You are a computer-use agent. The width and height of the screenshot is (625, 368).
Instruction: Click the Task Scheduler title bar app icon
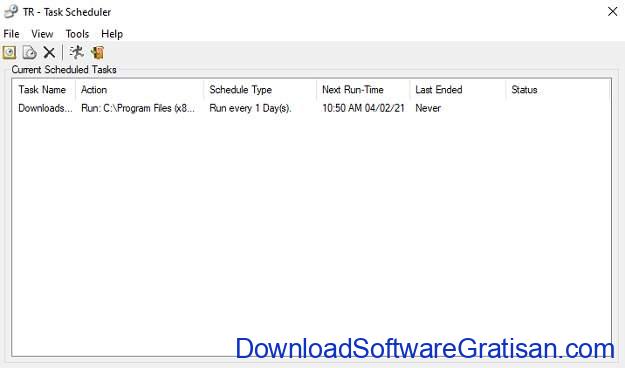click(11, 12)
